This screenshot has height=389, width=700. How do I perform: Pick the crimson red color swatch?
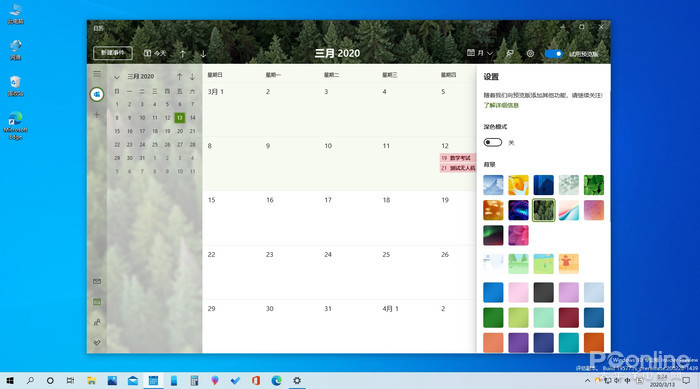[568, 318]
